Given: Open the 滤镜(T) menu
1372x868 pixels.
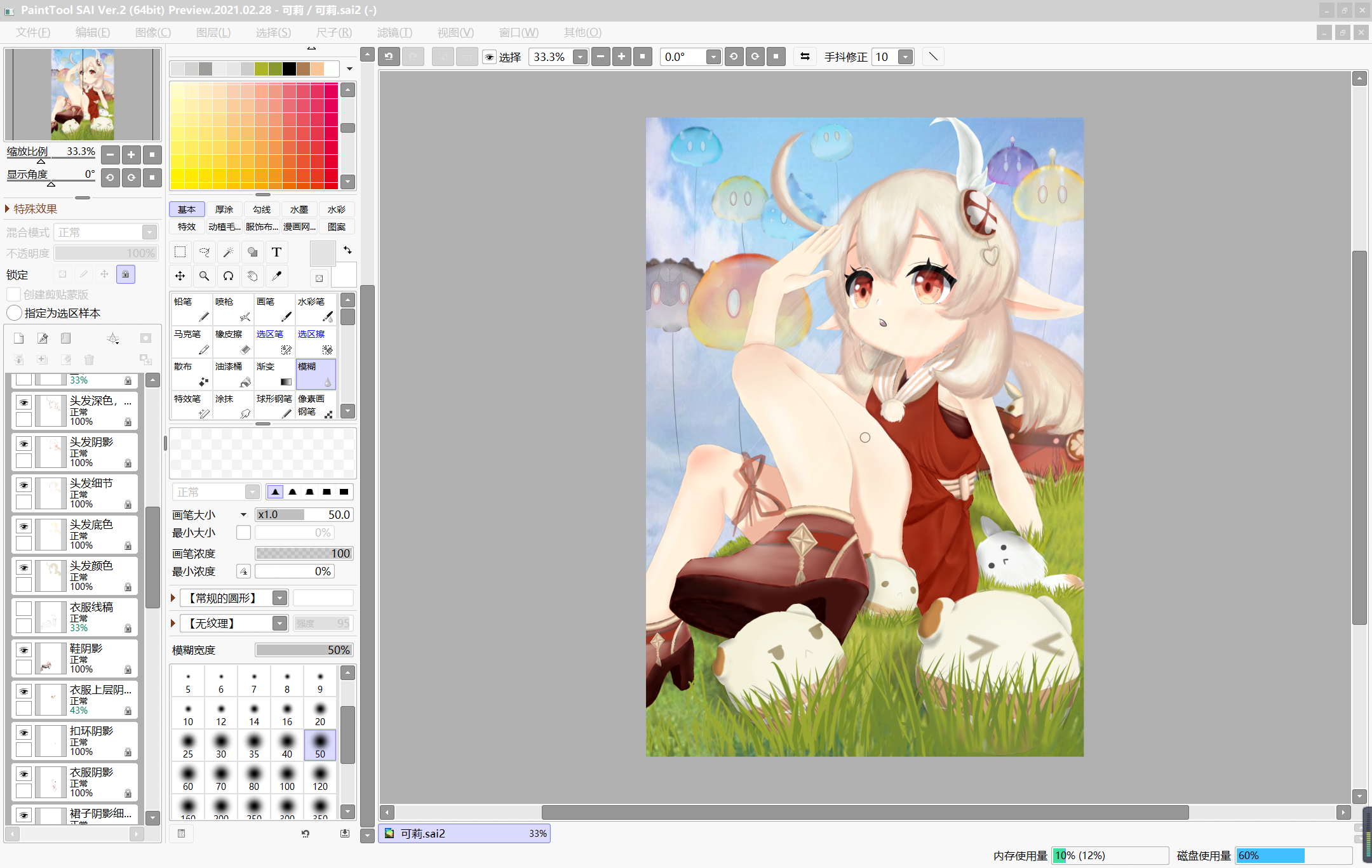Looking at the screenshot, I should pos(394,32).
